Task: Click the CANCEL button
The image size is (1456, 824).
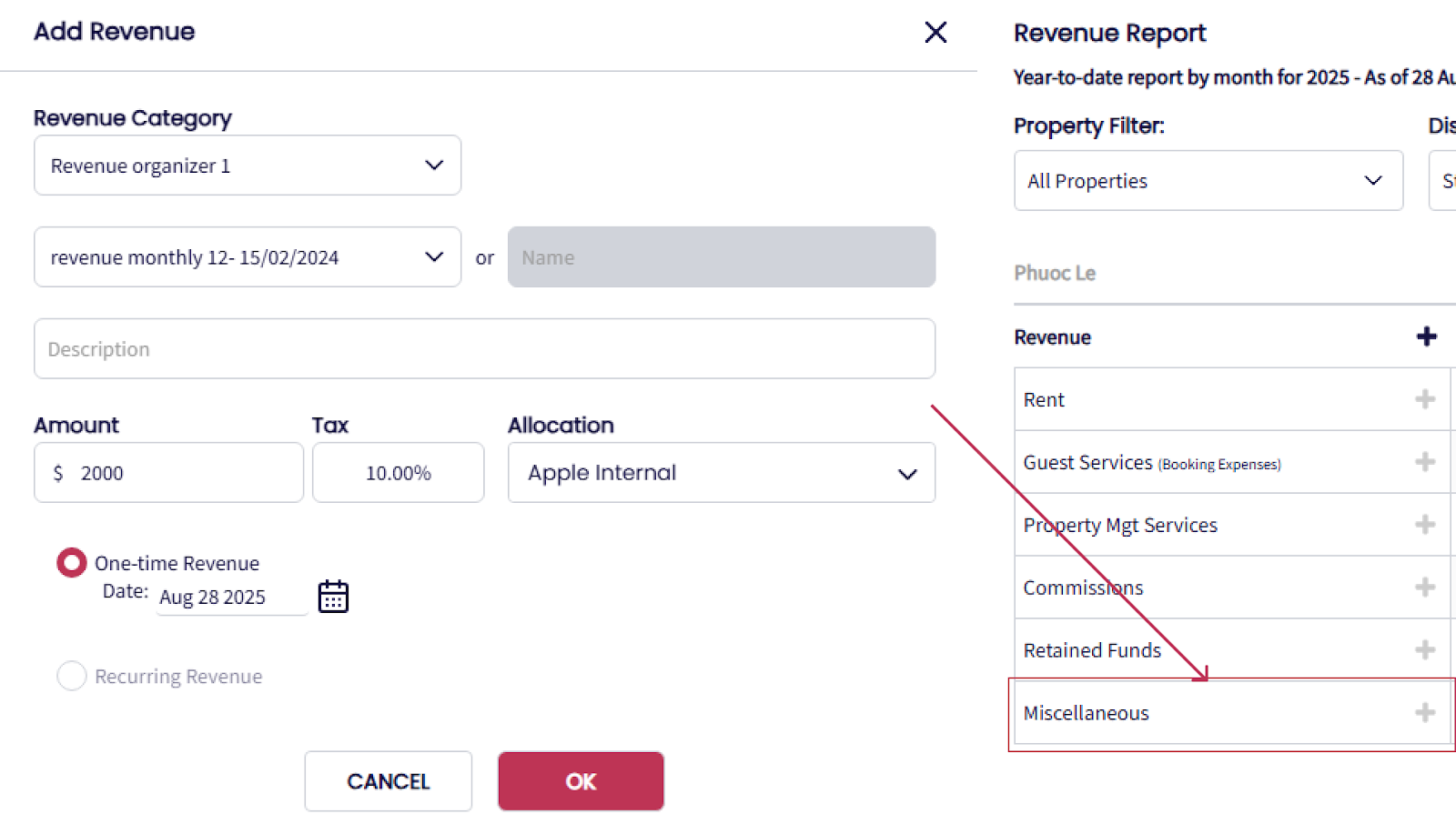Action: [x=389, y=781]
